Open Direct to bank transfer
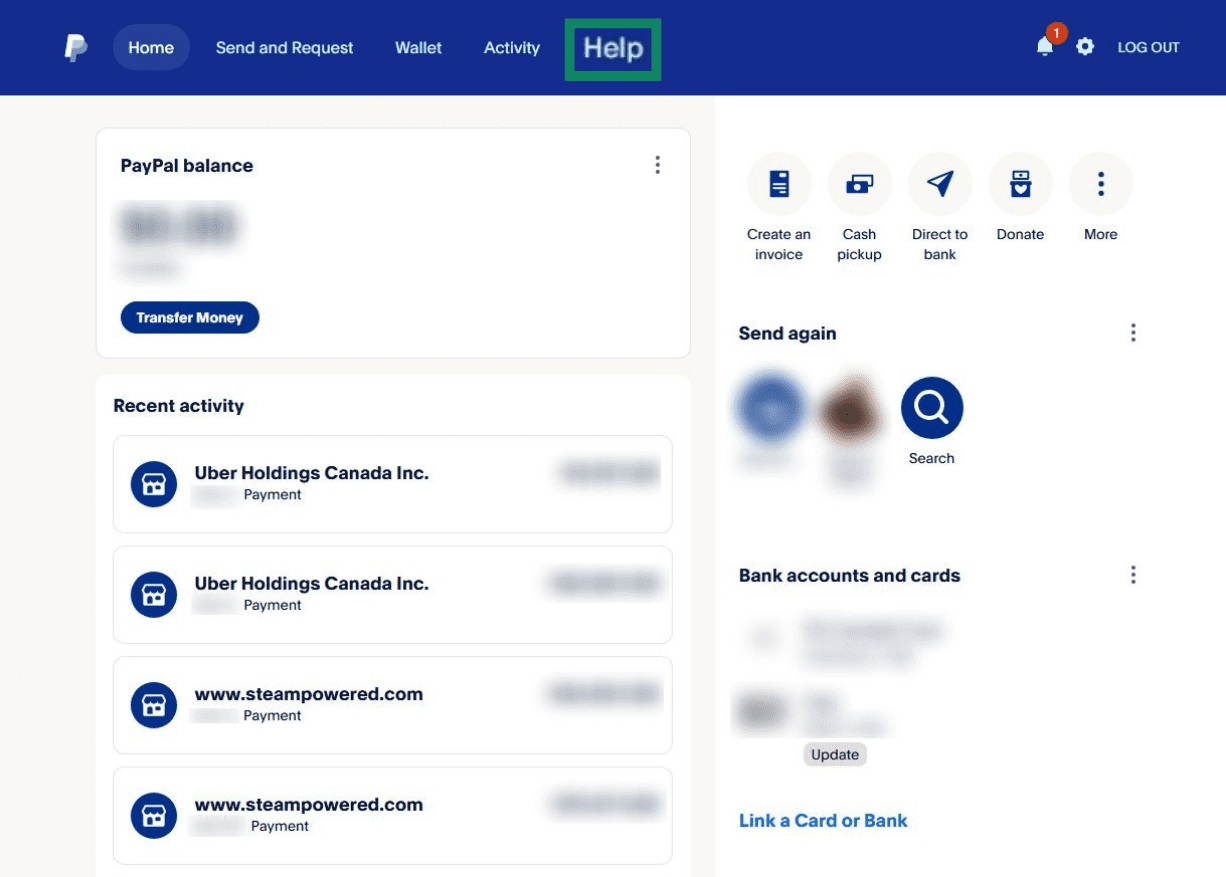This screenshot has width=1226, height=877. [x=939, y=184]
